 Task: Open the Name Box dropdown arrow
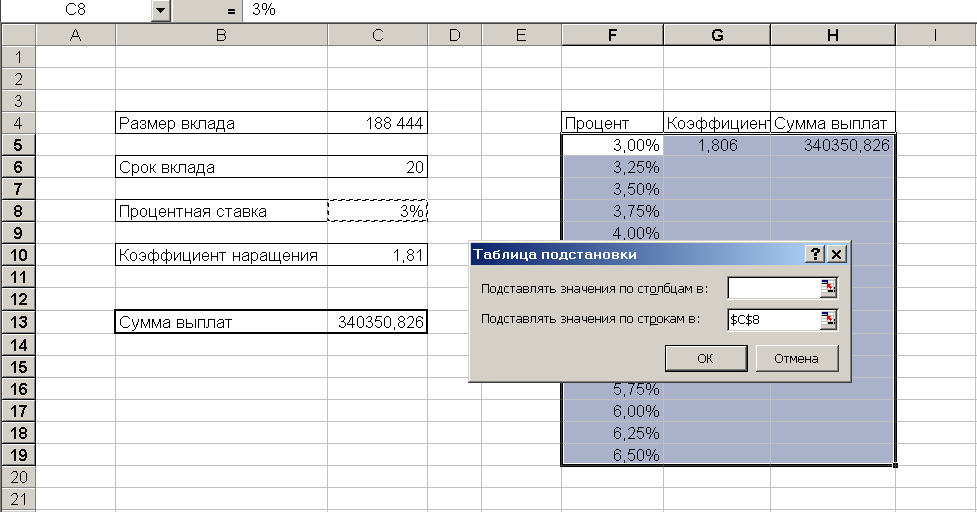coord(161,10)
